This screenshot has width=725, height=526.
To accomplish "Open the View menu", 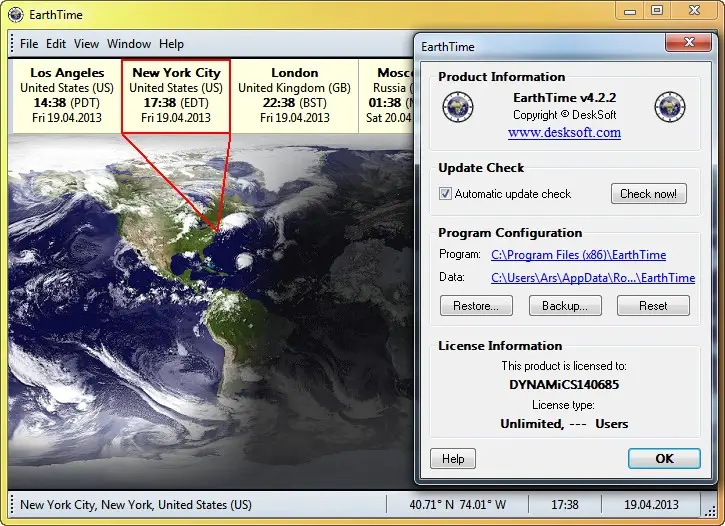I will [x=86, y=44].
